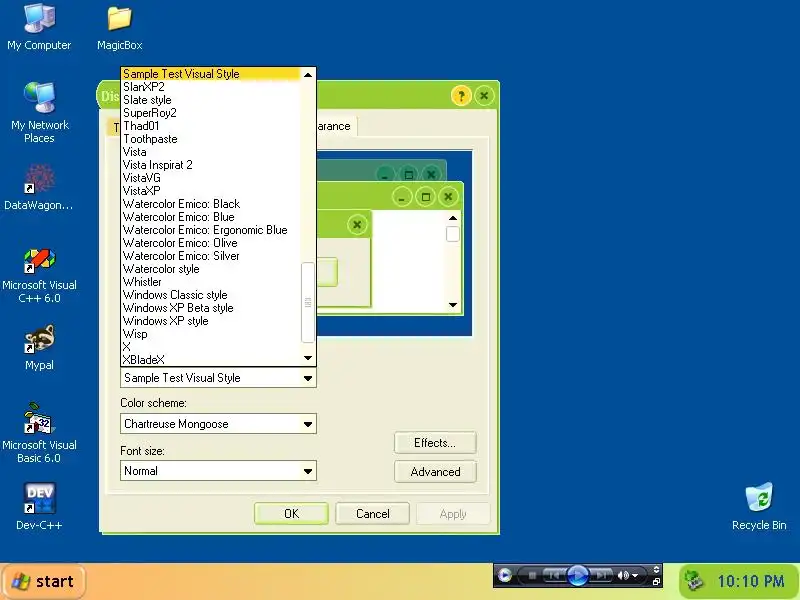Viewport: 800px width, 600px height.
Task: Choose SuperRoy2 visual style
Action: pos(211,113)
